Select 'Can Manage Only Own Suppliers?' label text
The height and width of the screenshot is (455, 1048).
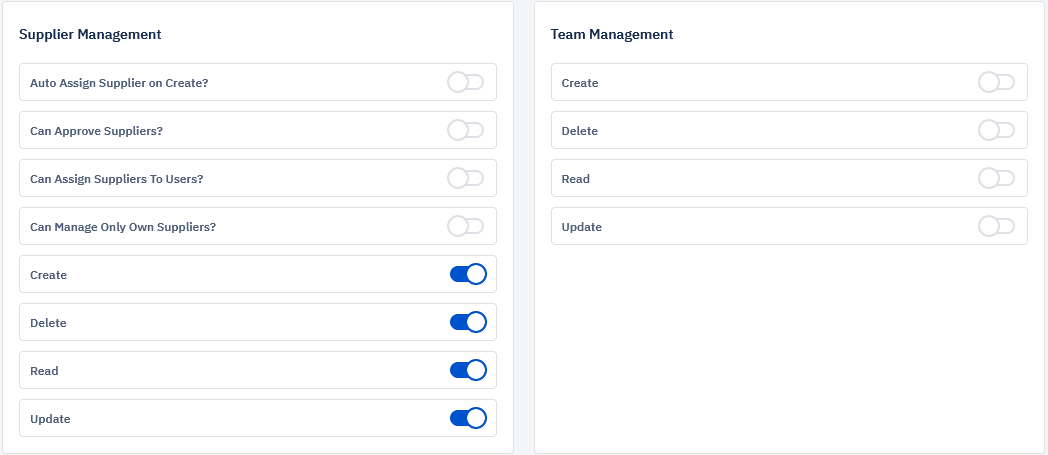(123, 227)
